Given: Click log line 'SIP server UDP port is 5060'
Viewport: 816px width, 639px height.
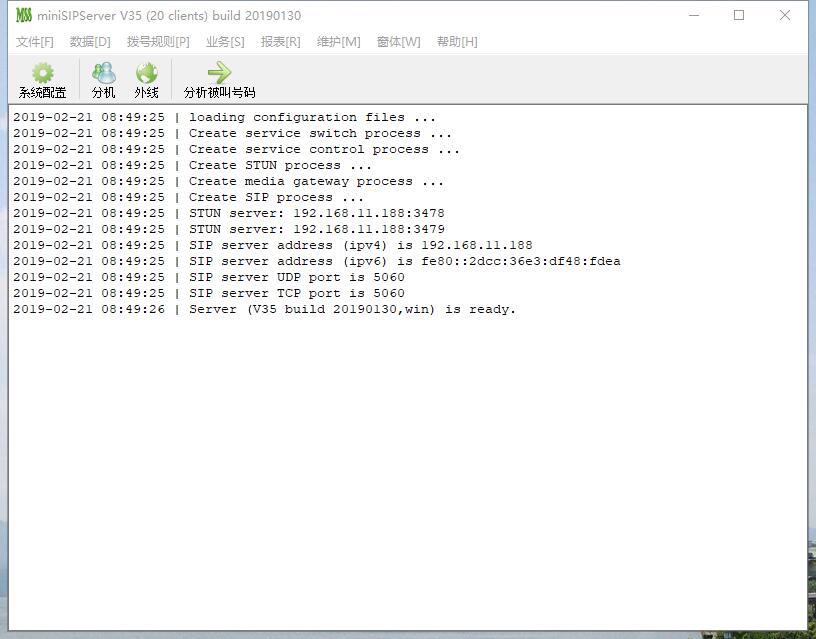Looking at the screenshot, I should pos(209,277).
